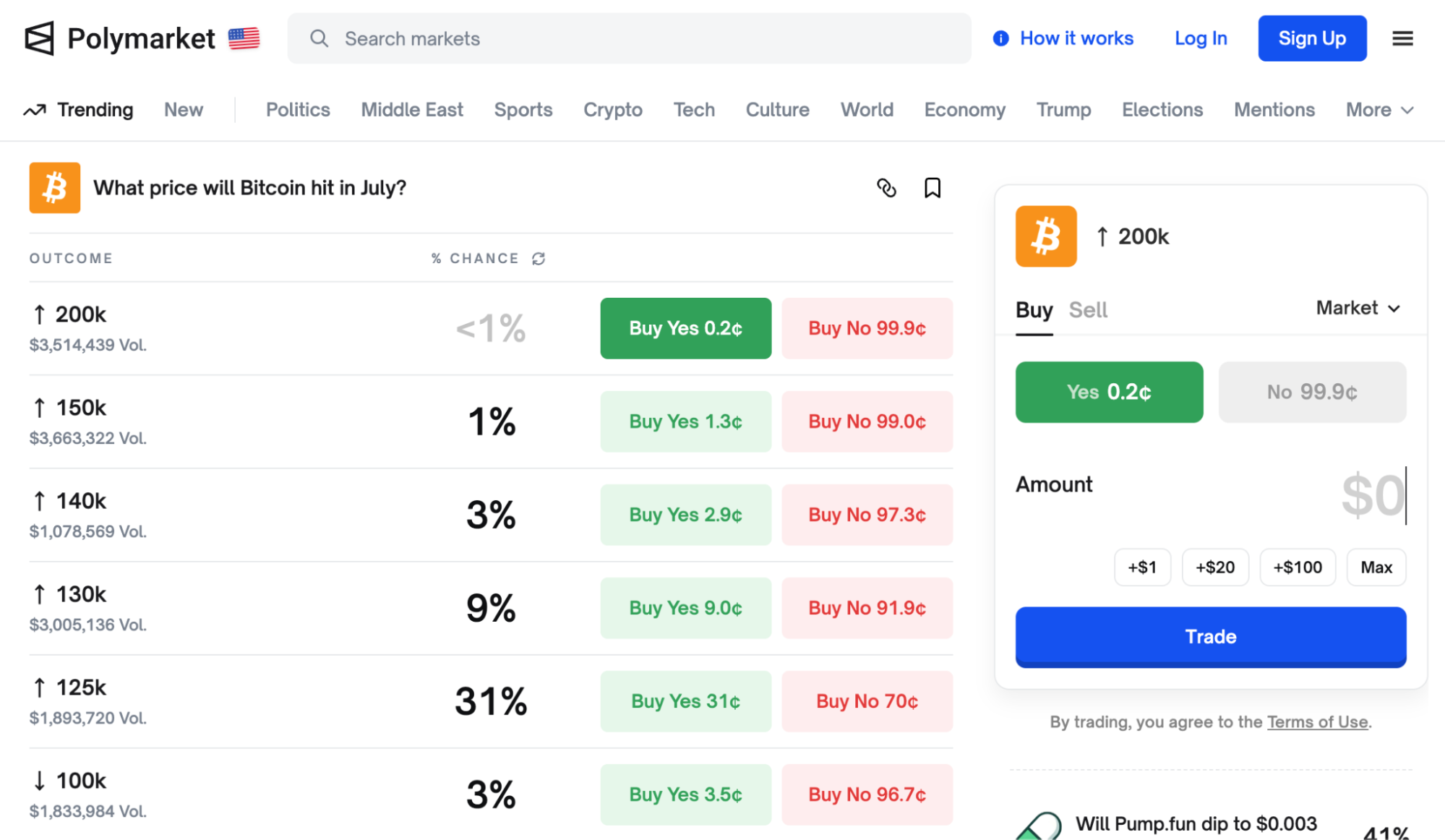Image resolution: width=1445 pixels, height=840 pixels.
Task: Open the Politics category
Action: pyautogui.click(x=298, y=110)
